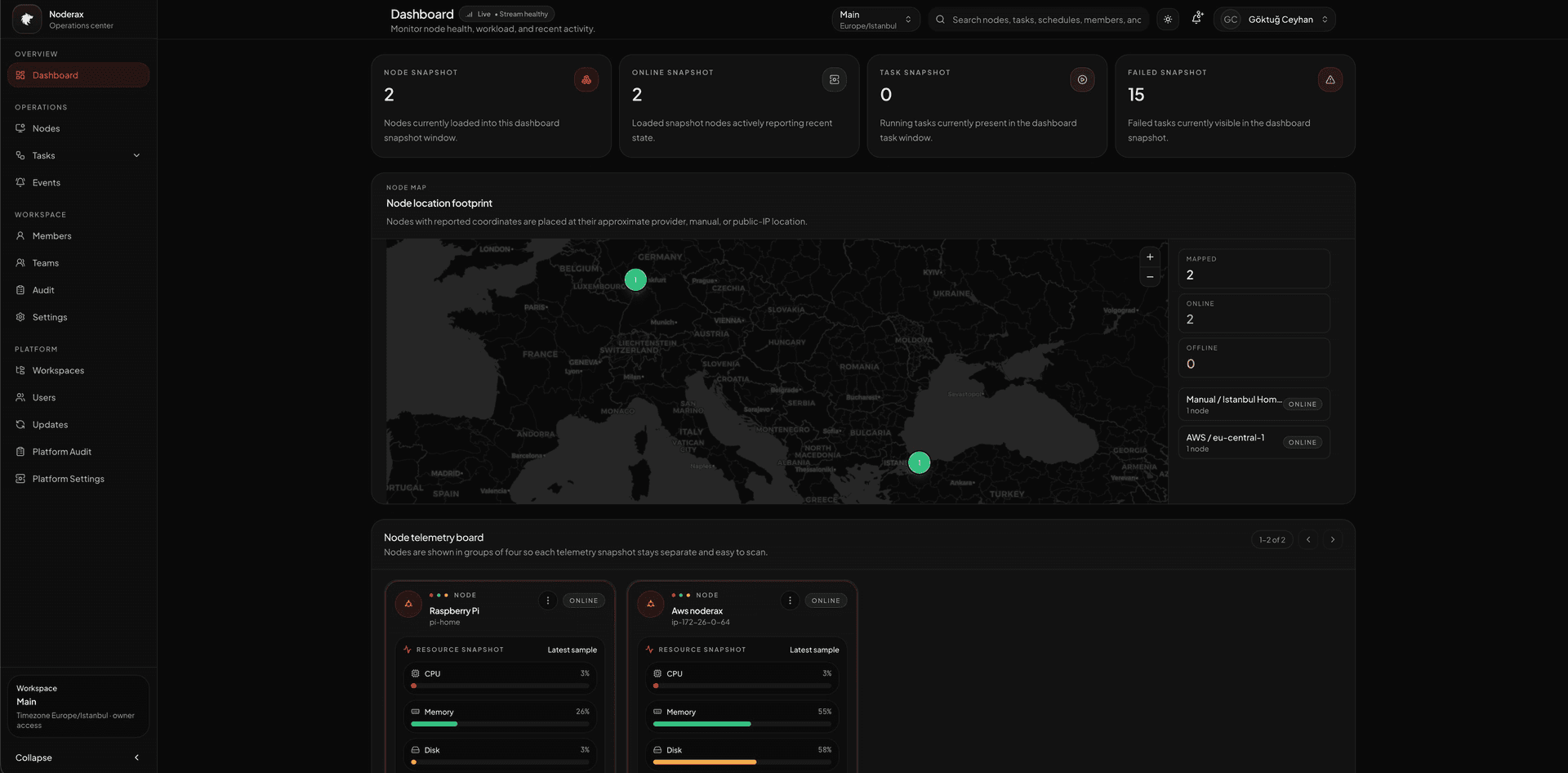Open the Events sidebar item

click(x=78, y=183)
